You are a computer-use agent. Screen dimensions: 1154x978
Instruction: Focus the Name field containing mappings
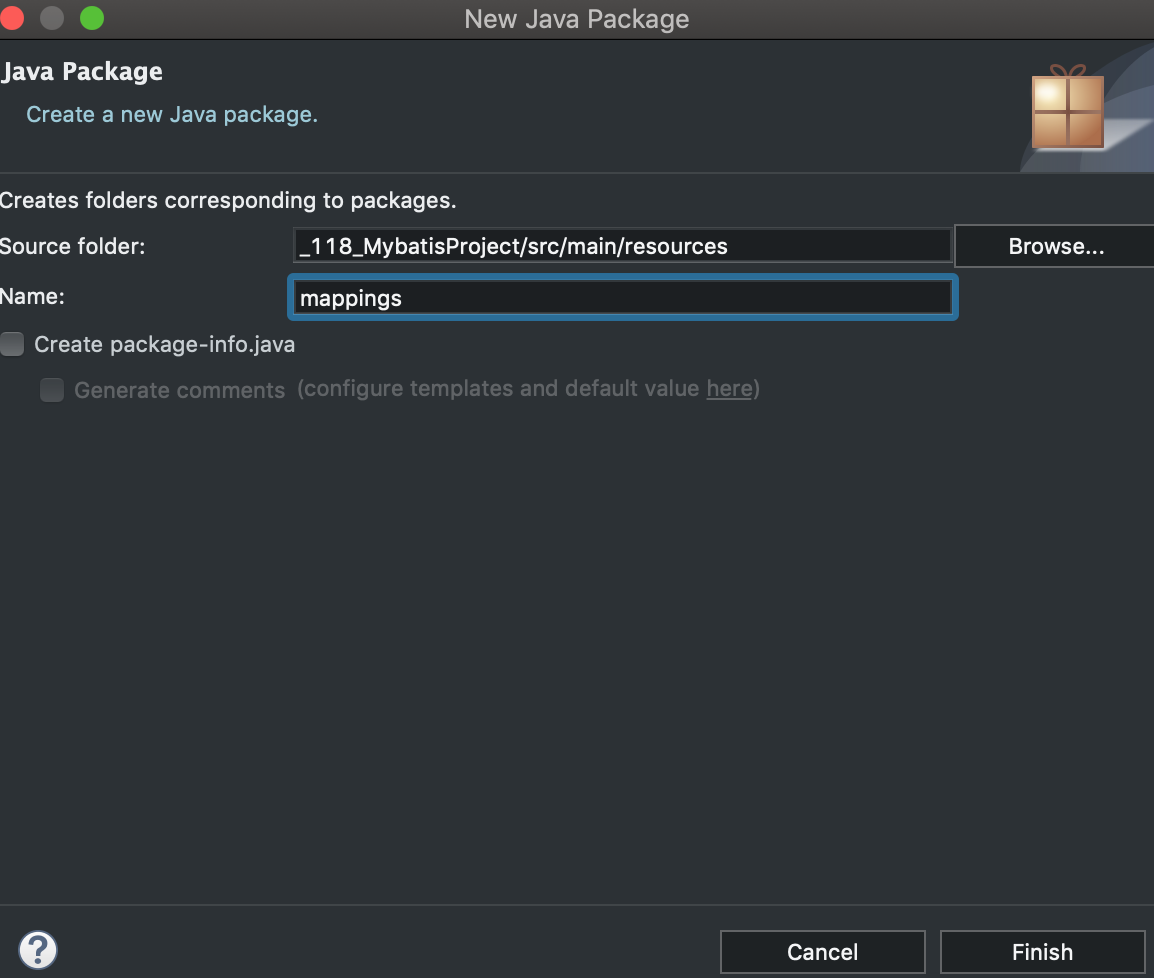click(623, 297)
